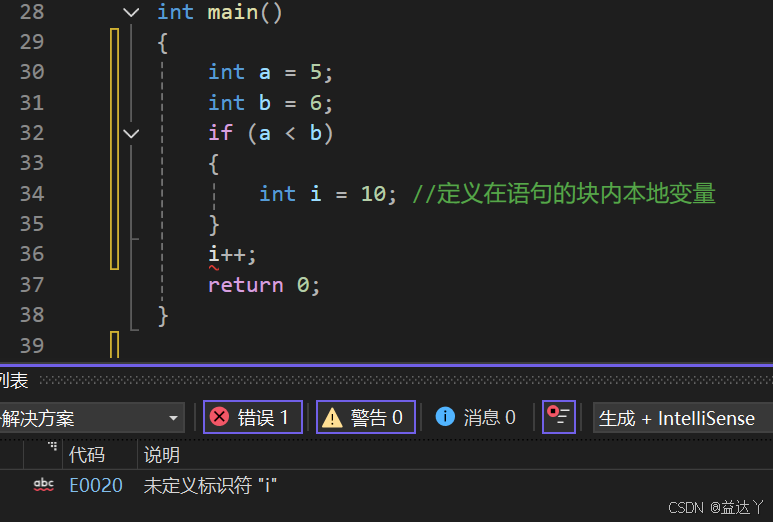
Task: Click the blue info circle icon
Action: pyautogui.click(x=445, y=417)
